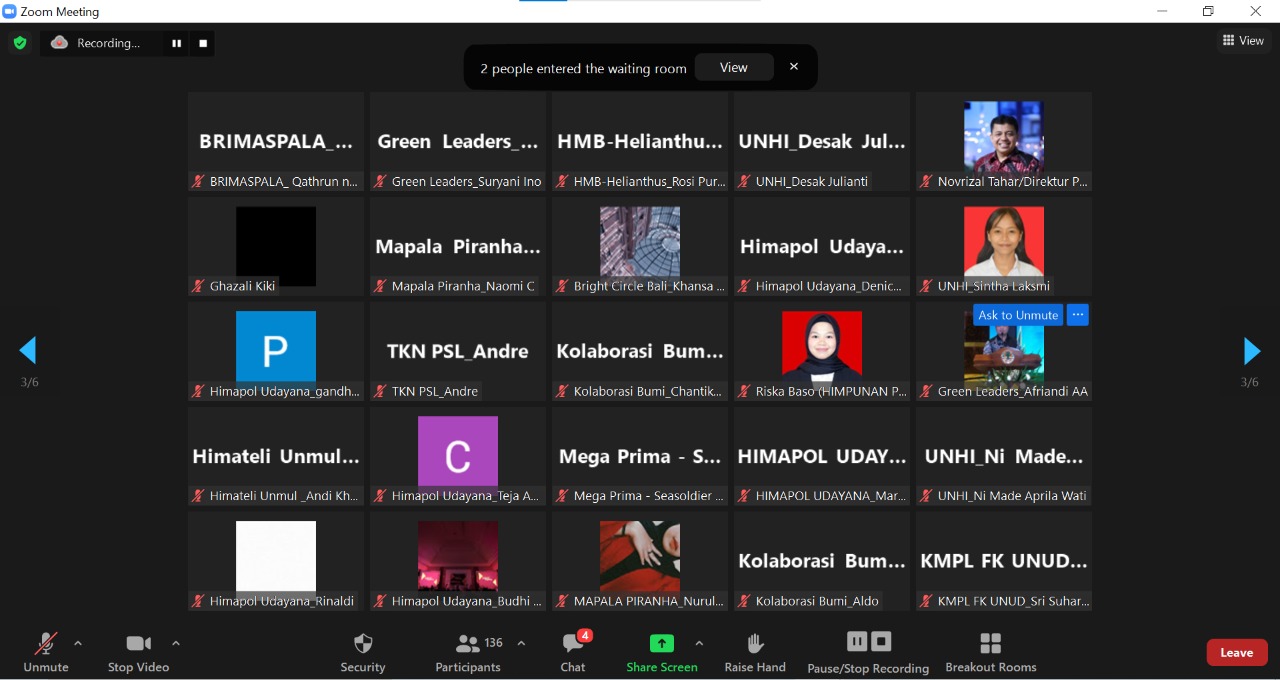Open the Chat panel

click(573, 652)
